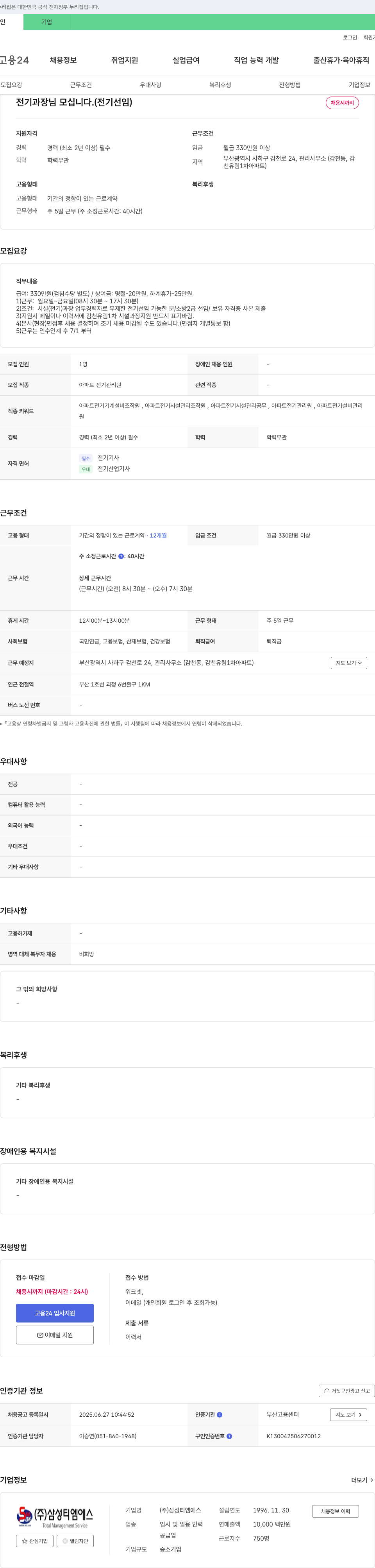Image resolution: width=375 pixels, height=1568 pixels.
Task: Click job title 전기과장님 모십니다.(전기선임)
Action: (74, 102)
